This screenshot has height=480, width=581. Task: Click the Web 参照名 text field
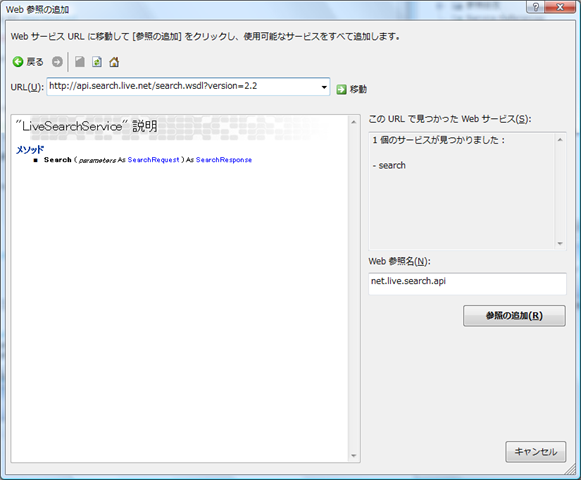467,284
